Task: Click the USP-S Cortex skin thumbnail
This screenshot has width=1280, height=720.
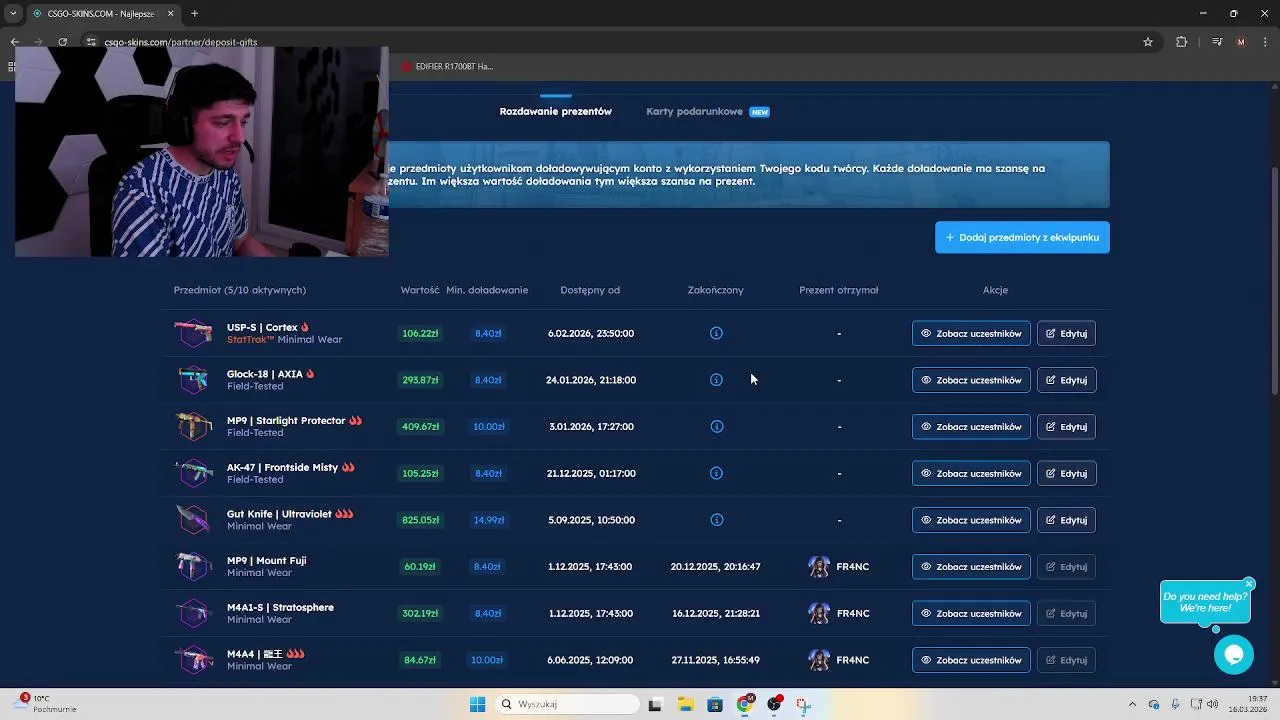Action: click(193, 333)
